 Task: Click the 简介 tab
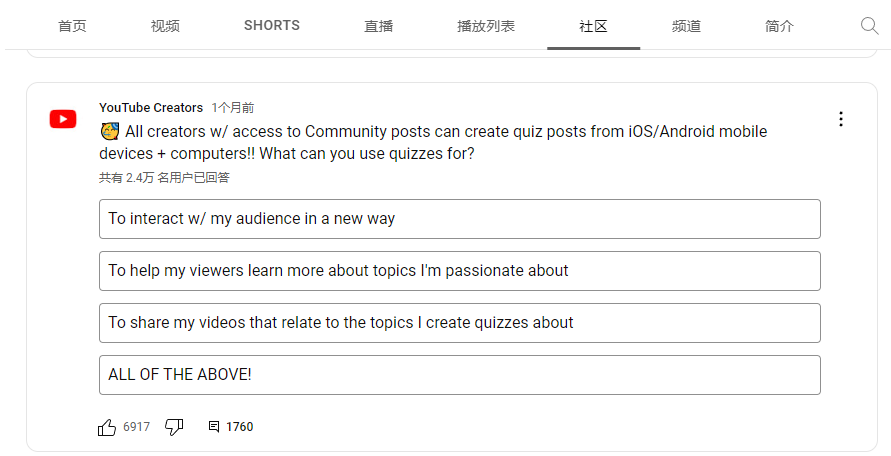(x=779, y=26)
